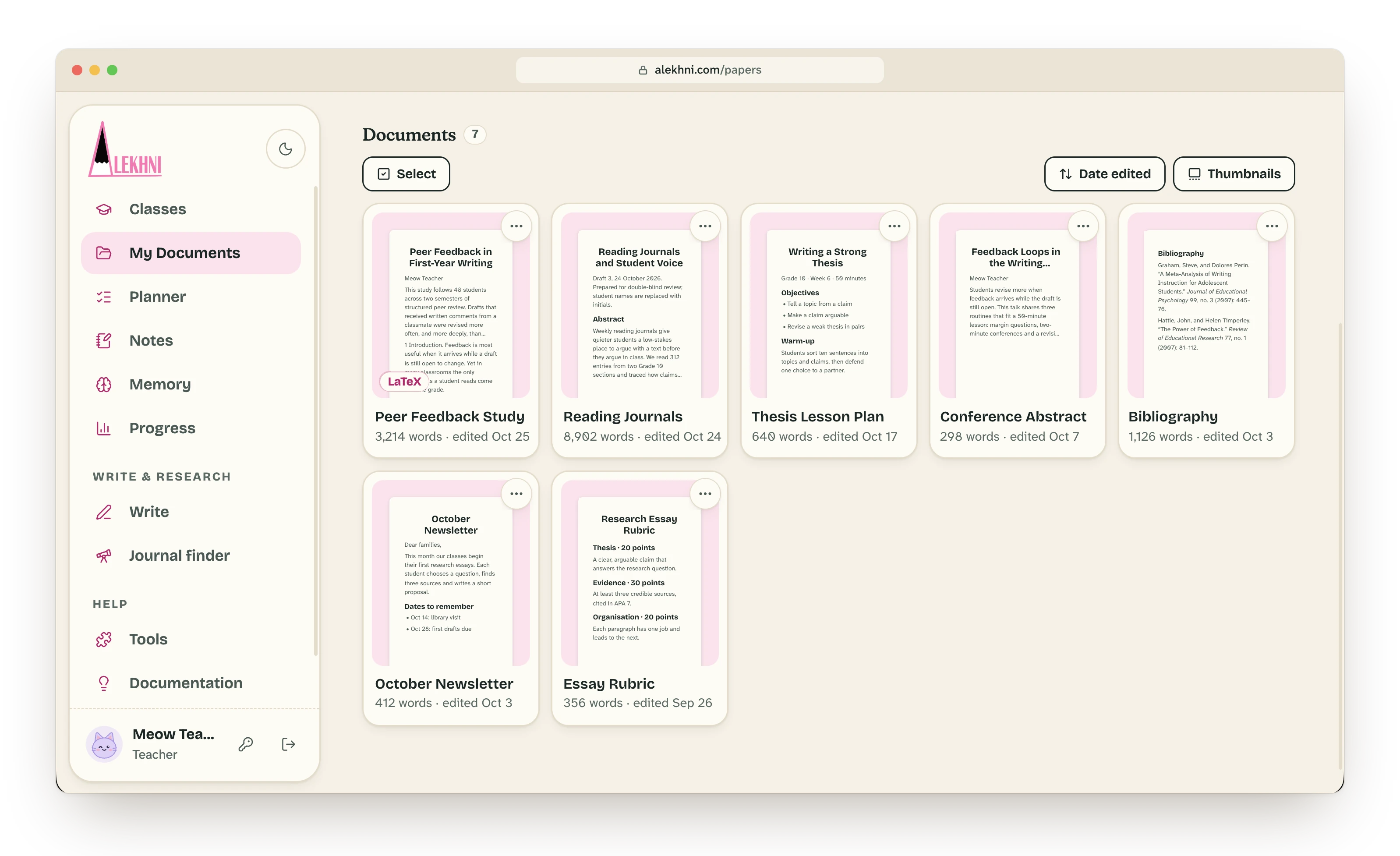Click the Planner checklist icon
The width and height of the screenshot is (1400, 856).
click(x=104, y=297)
